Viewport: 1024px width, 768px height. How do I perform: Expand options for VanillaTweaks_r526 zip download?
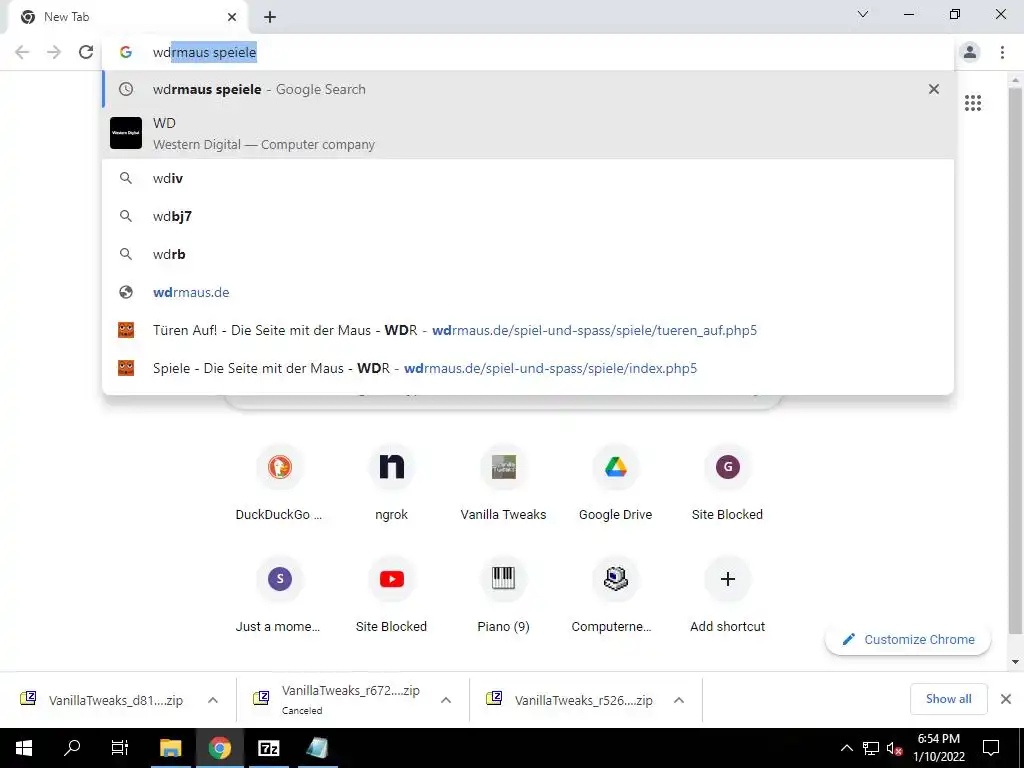[x=679, y=700]
